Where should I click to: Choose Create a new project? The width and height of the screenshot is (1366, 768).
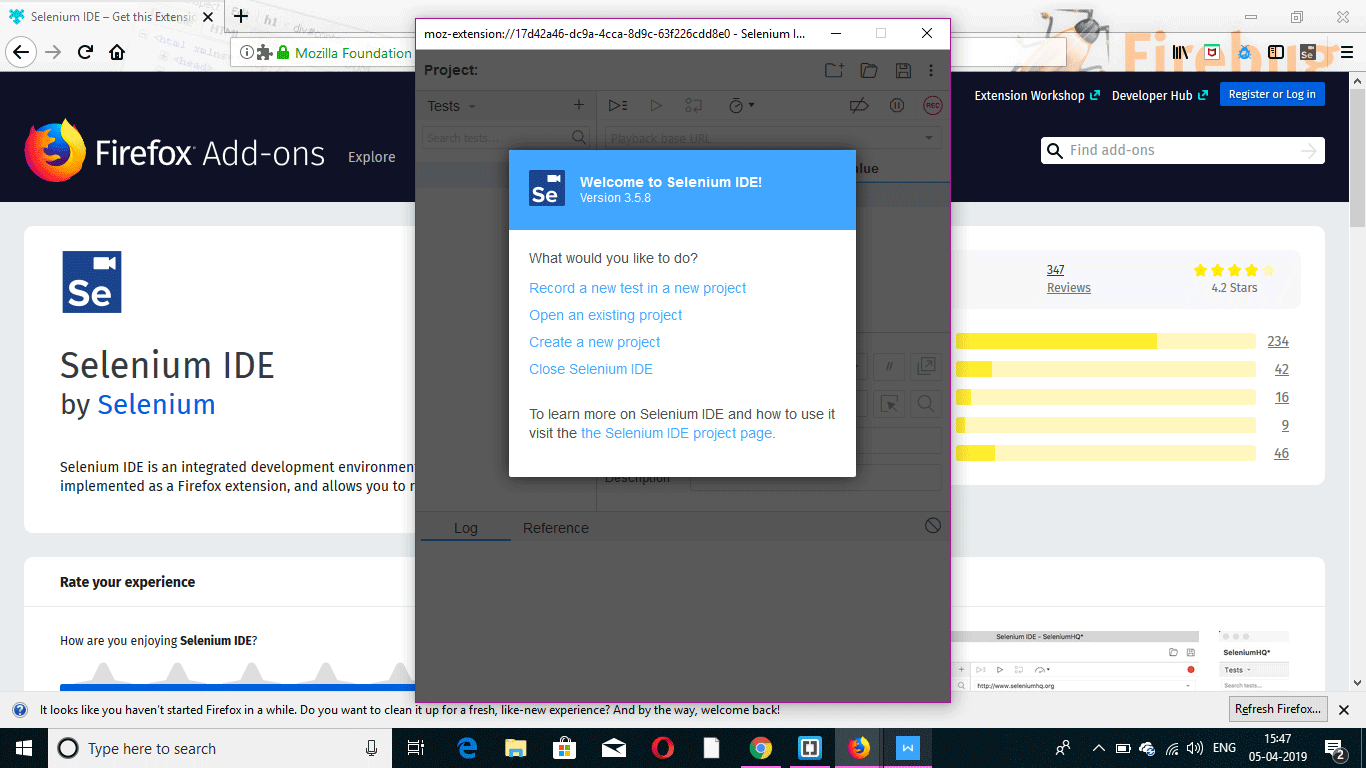tap(595, 342)
